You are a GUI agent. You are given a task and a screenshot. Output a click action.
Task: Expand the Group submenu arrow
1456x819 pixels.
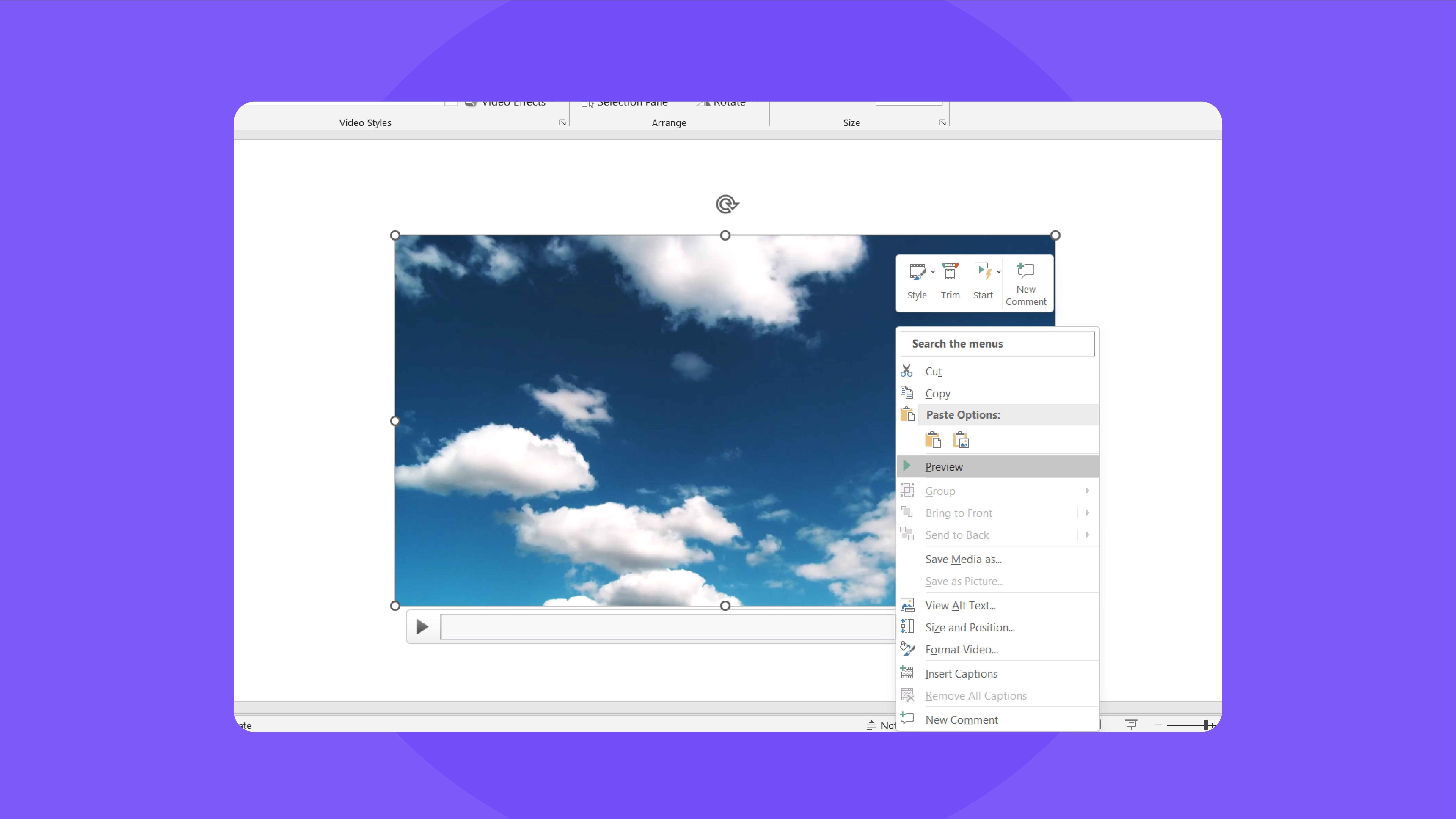tap(1088, 490)
